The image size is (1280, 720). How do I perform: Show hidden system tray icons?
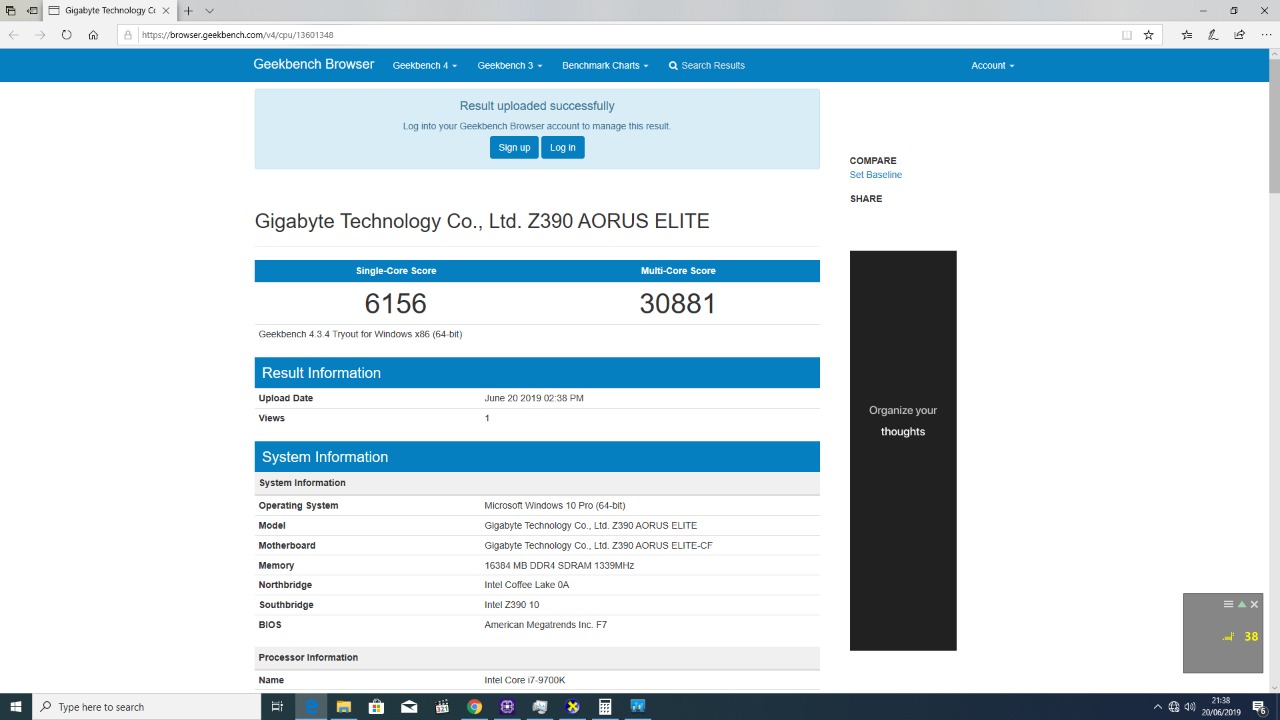1158,707
